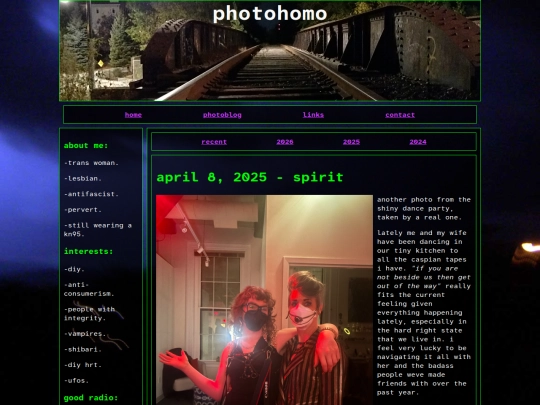Open the home link in navigation bar
540x405 pixels.
(133, 115)
